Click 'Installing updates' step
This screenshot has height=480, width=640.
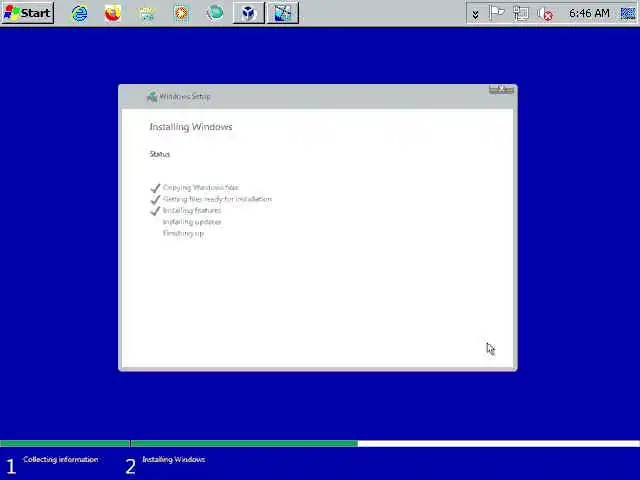(x=192, y=222)
